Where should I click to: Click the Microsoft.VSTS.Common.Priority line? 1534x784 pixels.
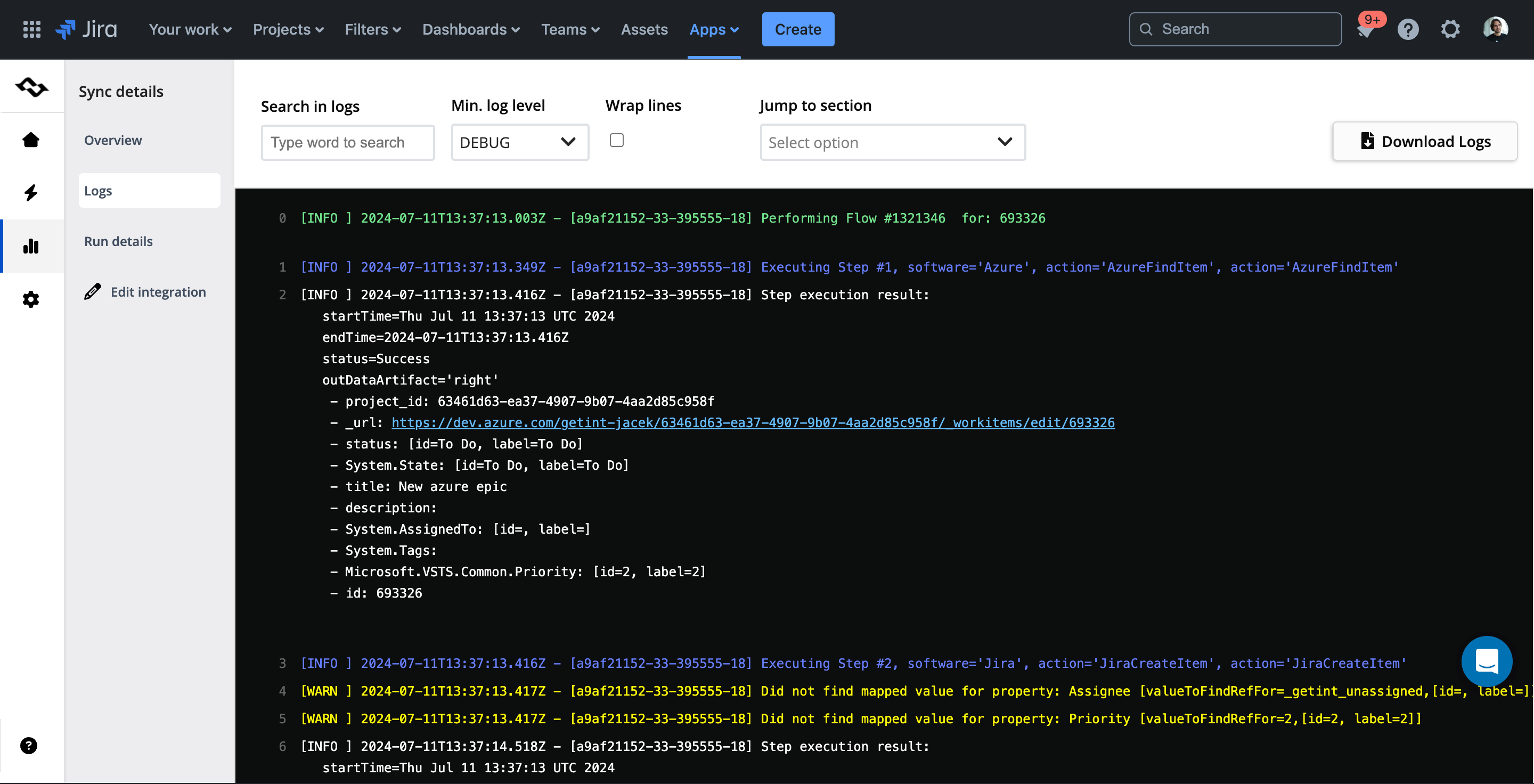coord(518,571)
